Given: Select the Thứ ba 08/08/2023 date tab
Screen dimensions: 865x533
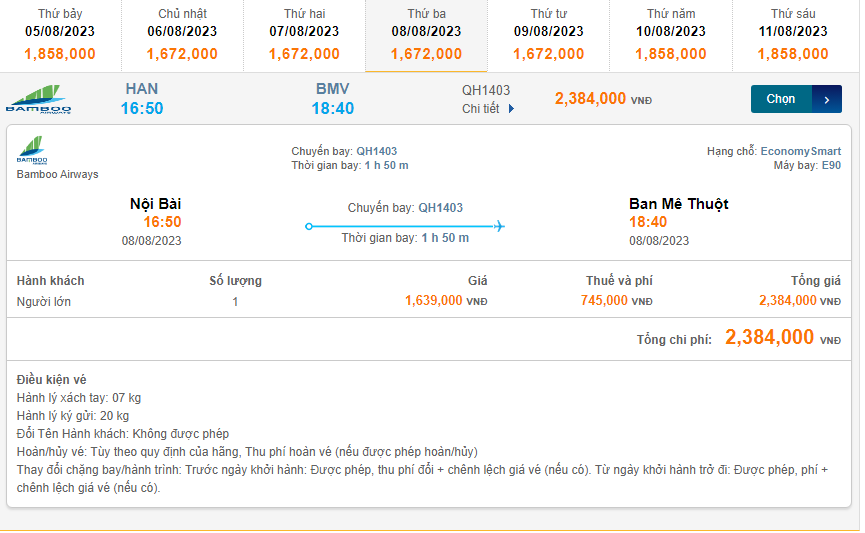Looking at the screenshot, I should [426, 36].
